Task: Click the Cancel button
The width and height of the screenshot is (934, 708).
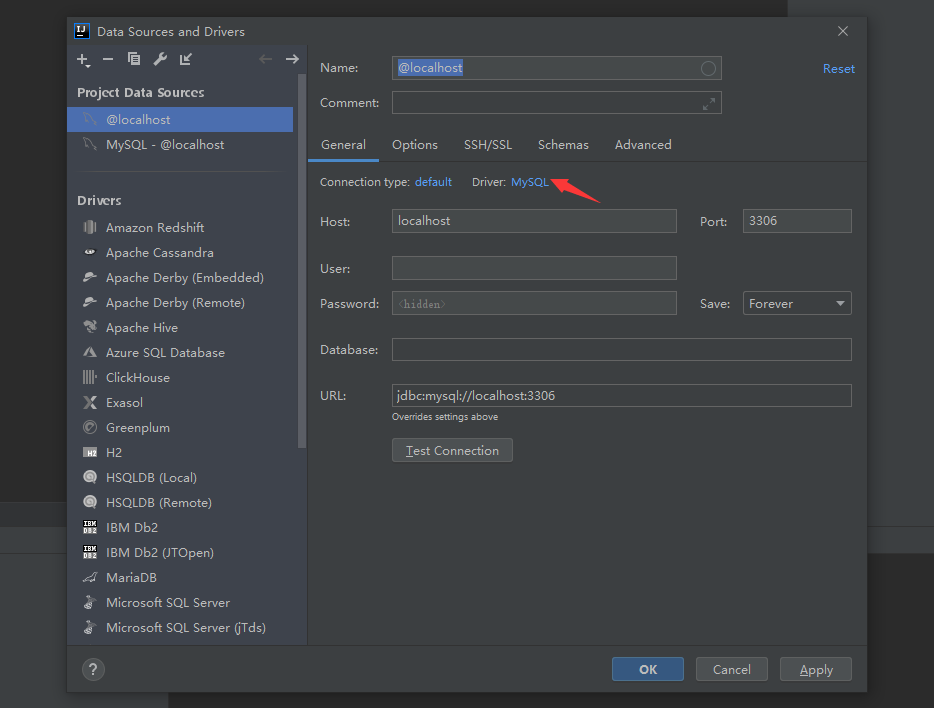Action: 731,669
